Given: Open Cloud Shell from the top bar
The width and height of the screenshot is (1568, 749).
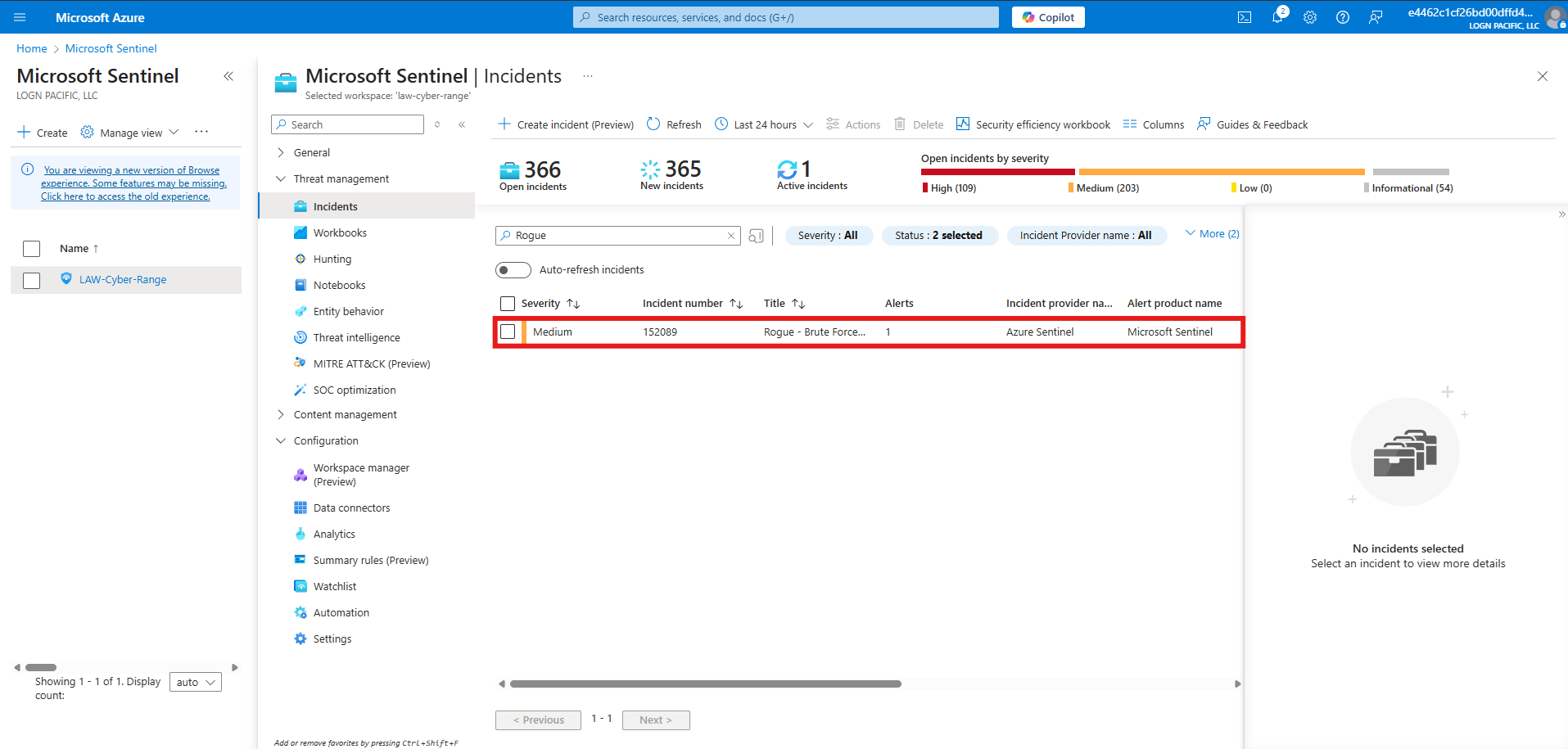Looking at the screenshot, I should [1245, 17].
